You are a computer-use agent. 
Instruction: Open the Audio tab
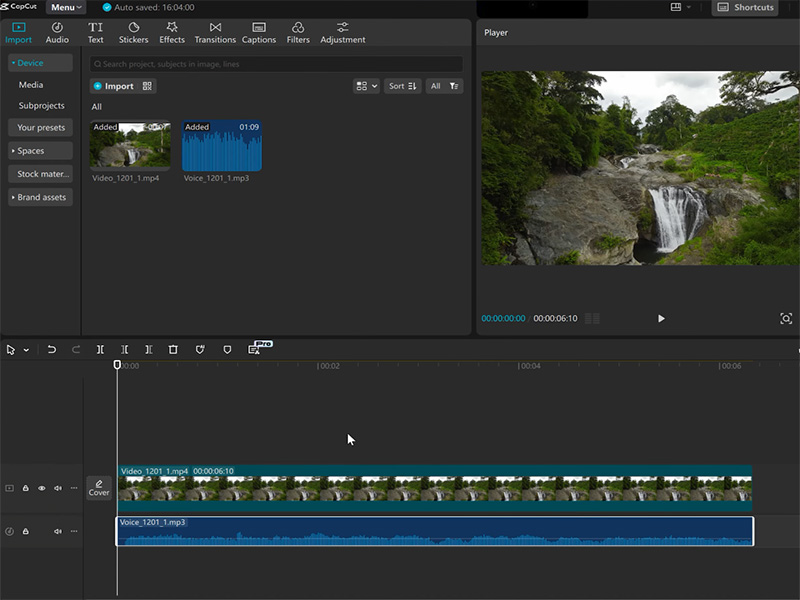(x=57, y=33)
